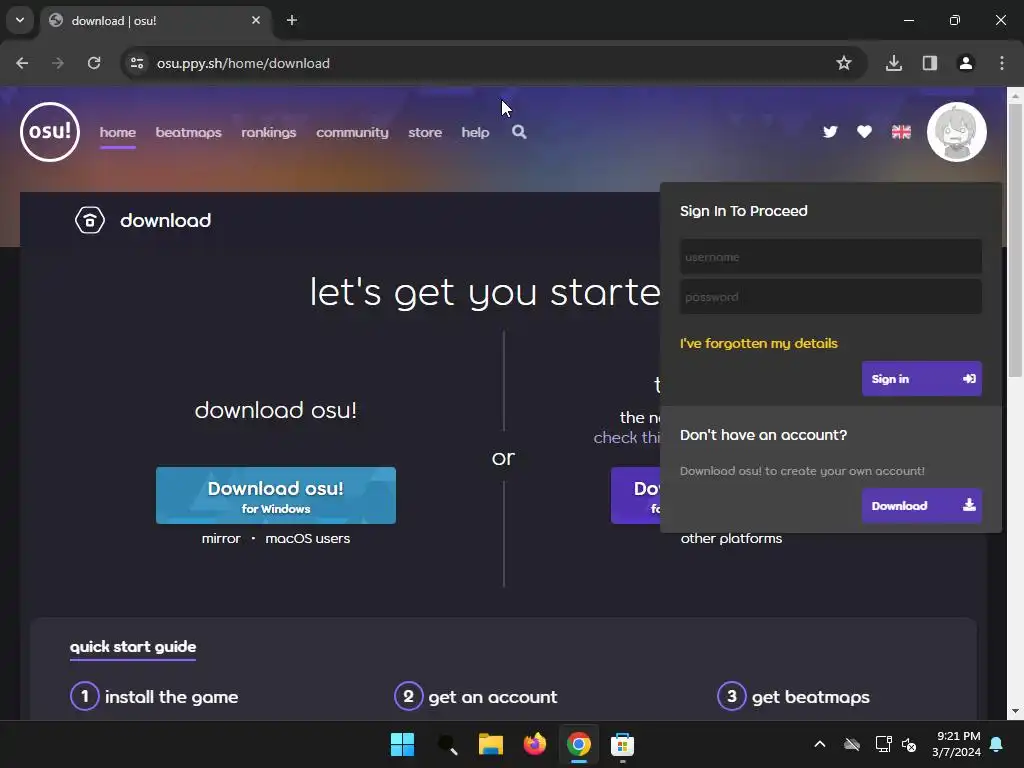Open File Explorer from the taskbar
Viewport: 1024px width, 768px height.
coord(490,744)
